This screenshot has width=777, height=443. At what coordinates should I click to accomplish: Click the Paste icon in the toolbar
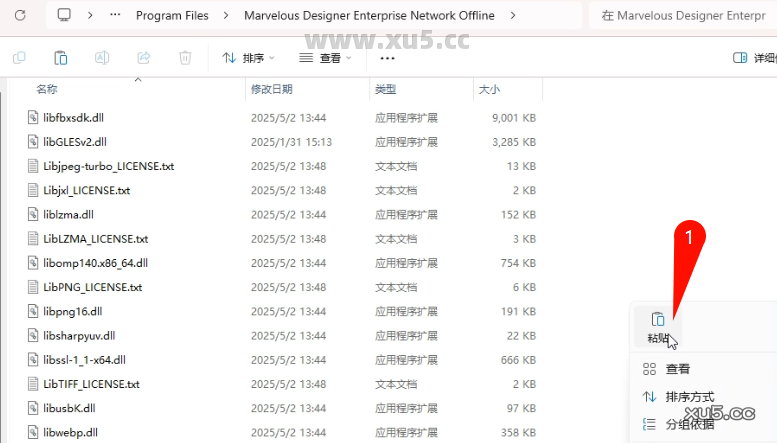pos(61,58)
